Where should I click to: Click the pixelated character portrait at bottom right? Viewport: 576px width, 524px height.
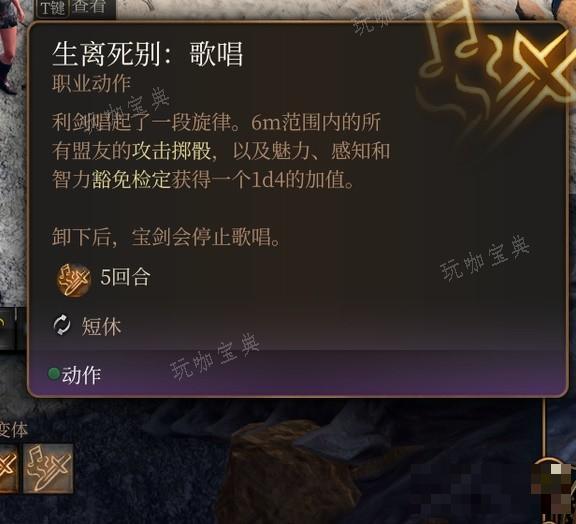pyautogui.click(x=554, y=489)
